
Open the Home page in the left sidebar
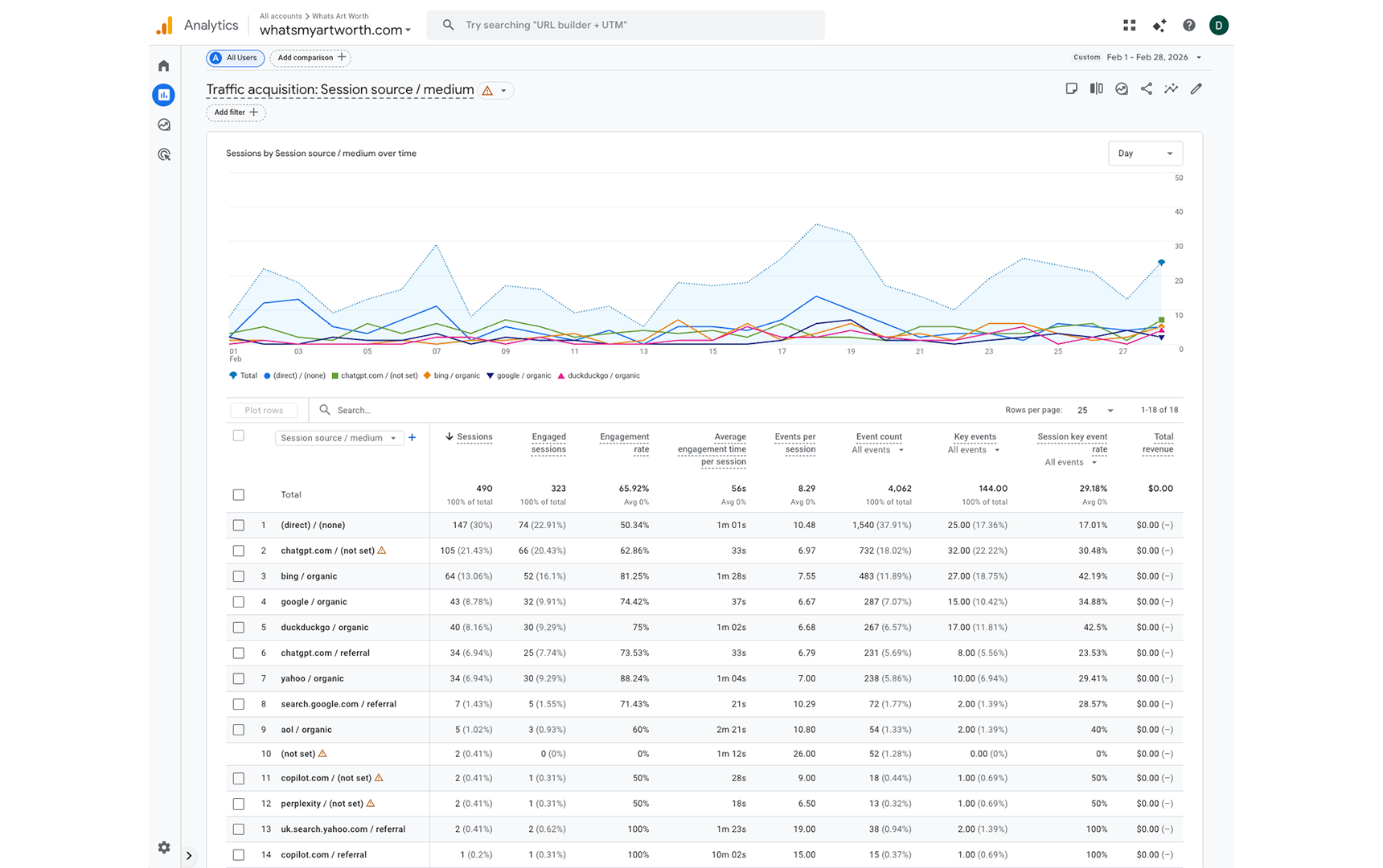pyautogui.click(x=164, y=65)
